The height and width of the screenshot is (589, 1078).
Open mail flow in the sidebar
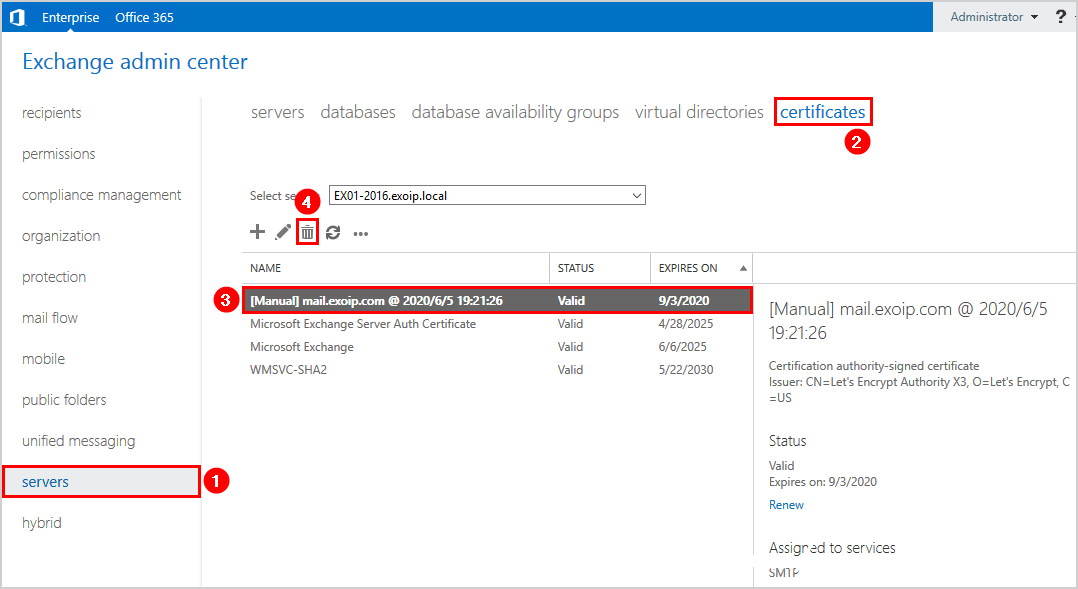tap(50, 318)
